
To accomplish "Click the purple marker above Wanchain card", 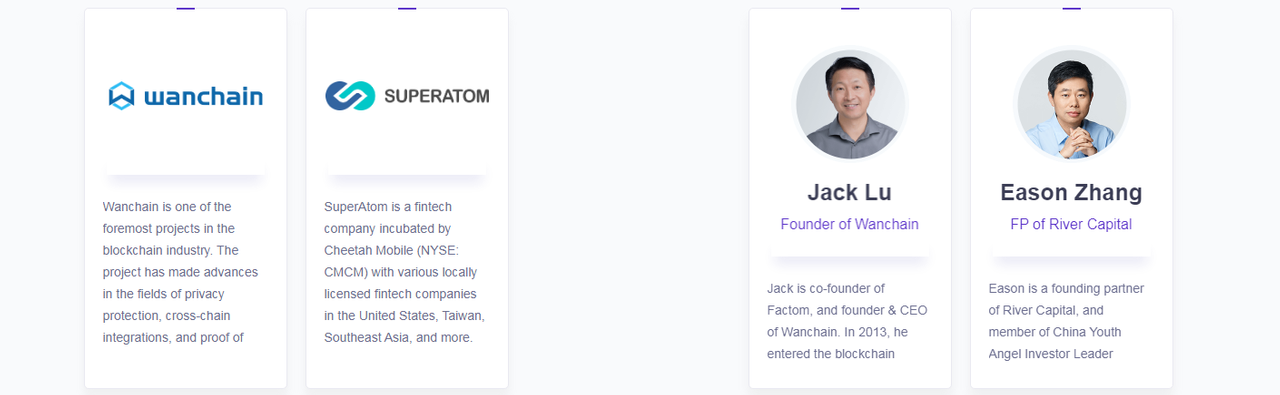I will [x=186, y=8].
